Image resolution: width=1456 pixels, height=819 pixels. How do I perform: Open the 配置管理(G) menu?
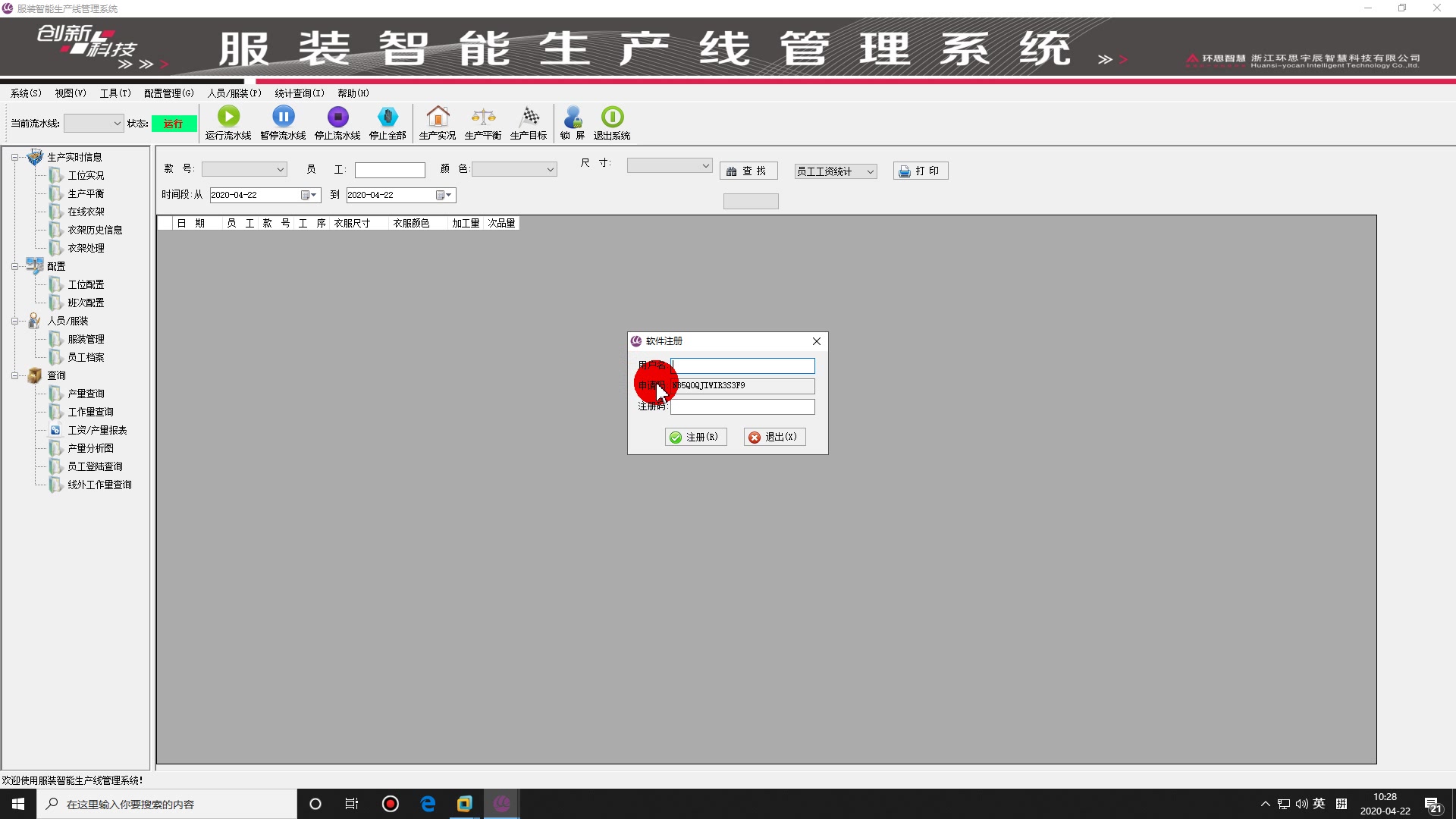click(169, 93)
